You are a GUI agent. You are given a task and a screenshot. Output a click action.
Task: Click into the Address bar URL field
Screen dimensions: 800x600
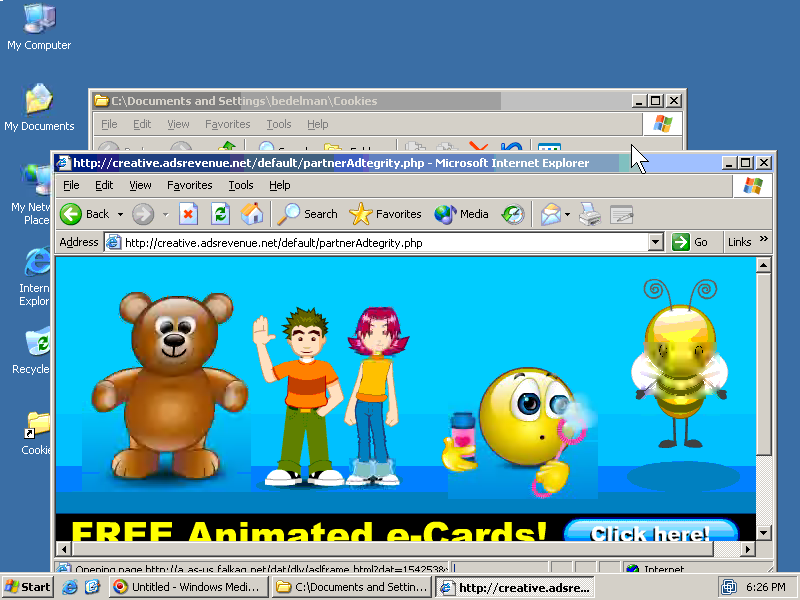(x=385, y=243)
